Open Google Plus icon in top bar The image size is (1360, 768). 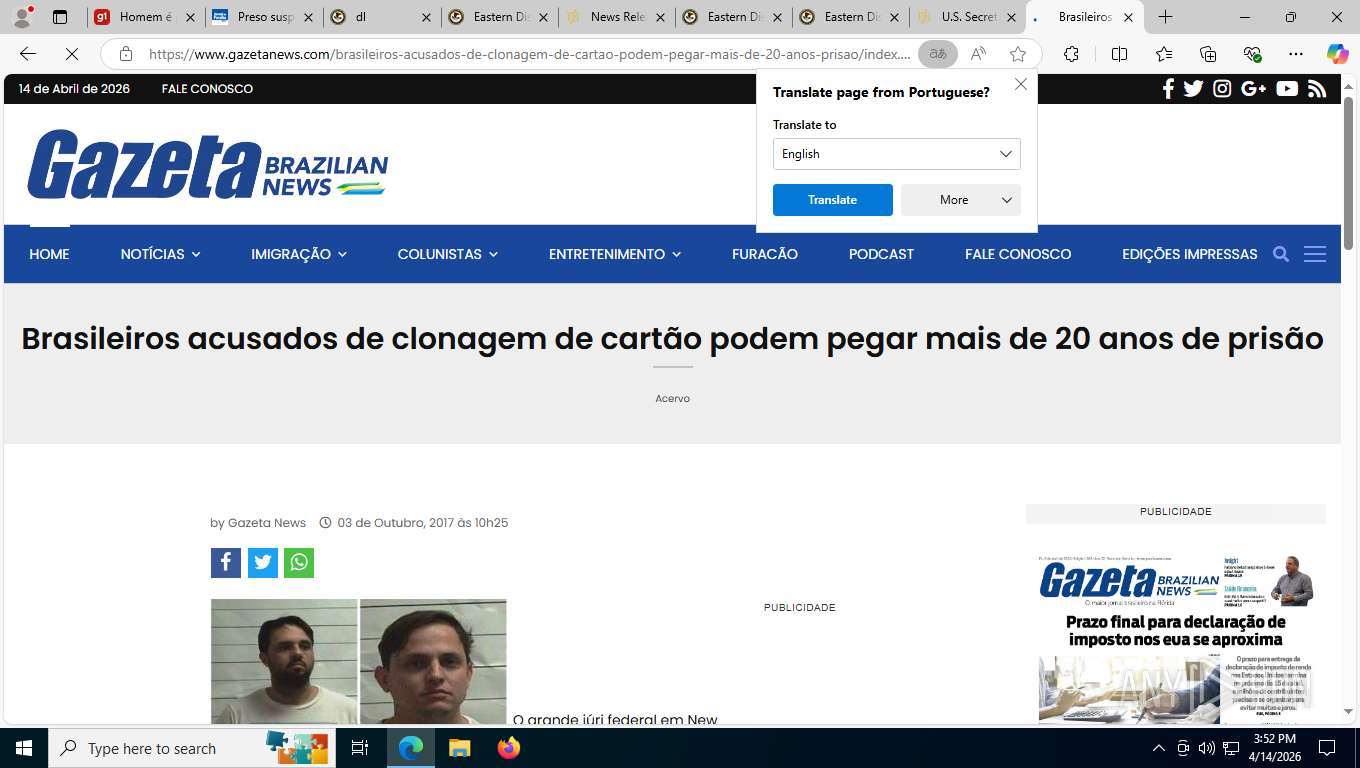tap(1253, 89)
